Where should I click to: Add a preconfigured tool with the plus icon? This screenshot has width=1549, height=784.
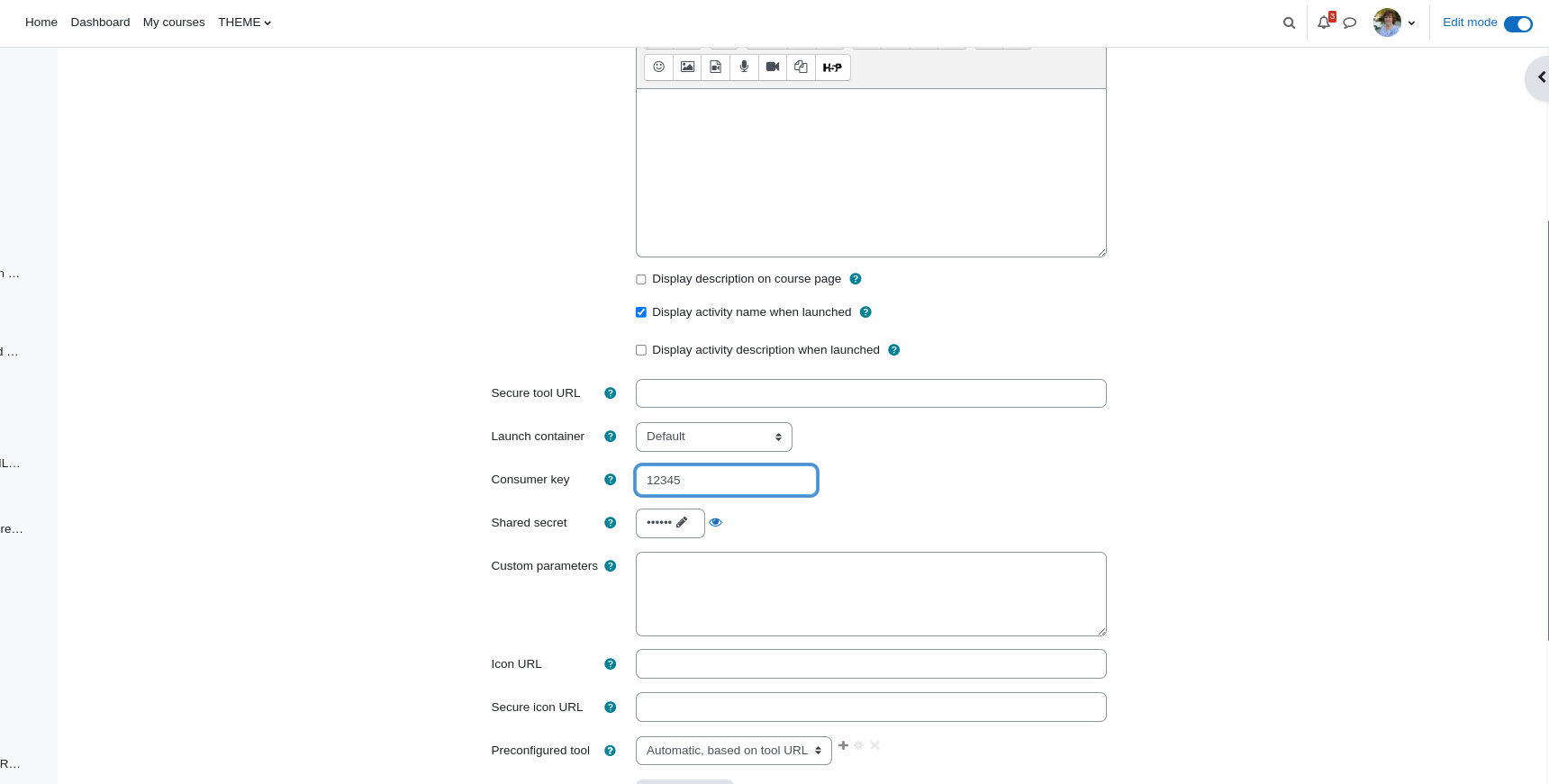coord(843,745)
